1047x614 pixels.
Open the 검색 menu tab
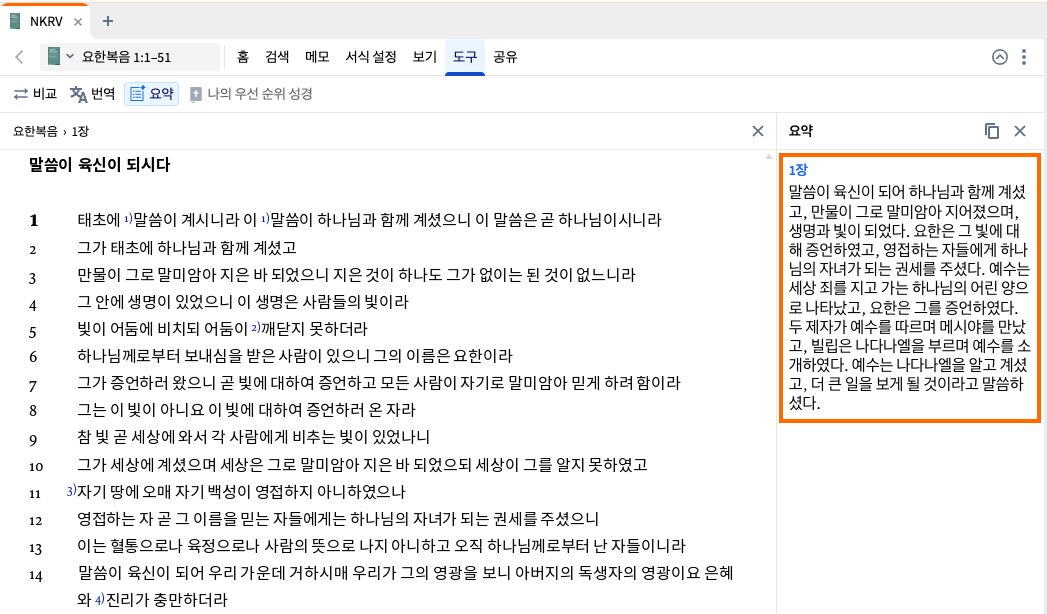click(x=277, y=57)
